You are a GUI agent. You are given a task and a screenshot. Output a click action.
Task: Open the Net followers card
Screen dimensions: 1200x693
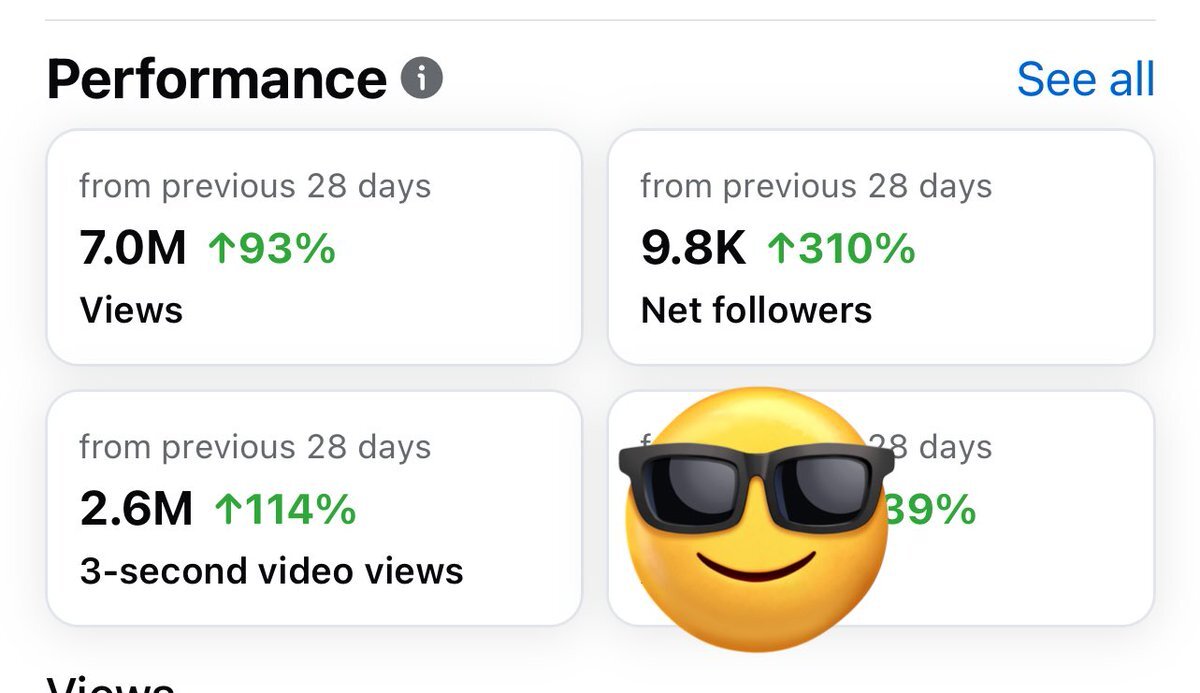click(x=881, y=247)
